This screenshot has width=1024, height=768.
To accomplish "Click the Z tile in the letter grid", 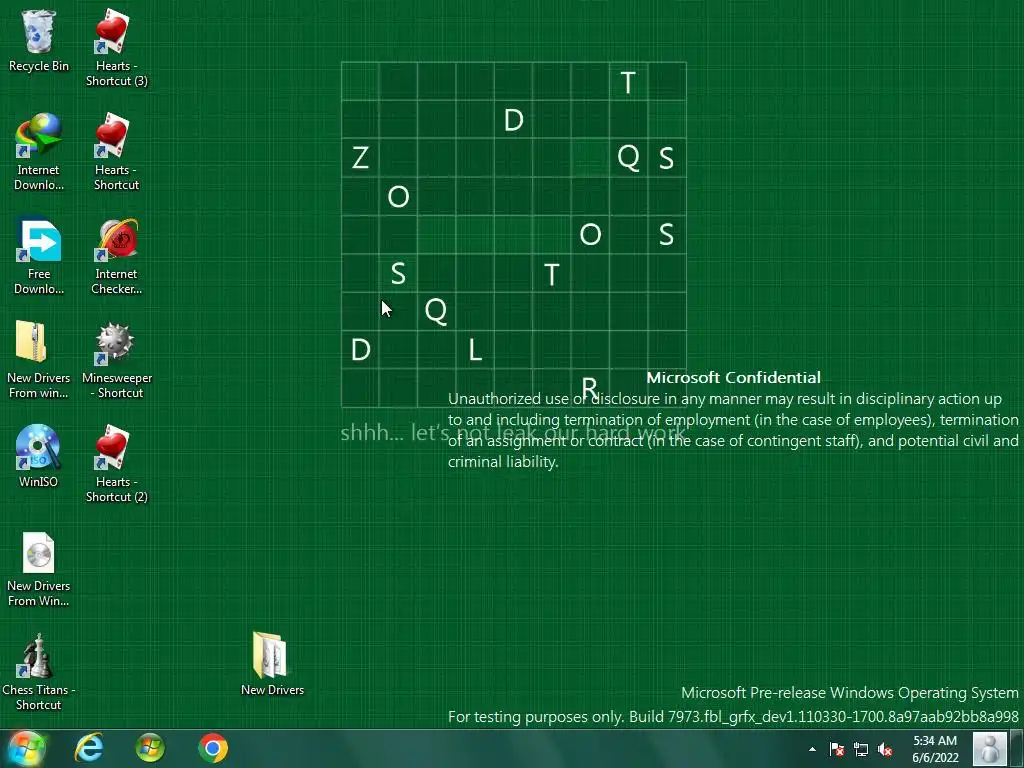I will pos(360,157).
